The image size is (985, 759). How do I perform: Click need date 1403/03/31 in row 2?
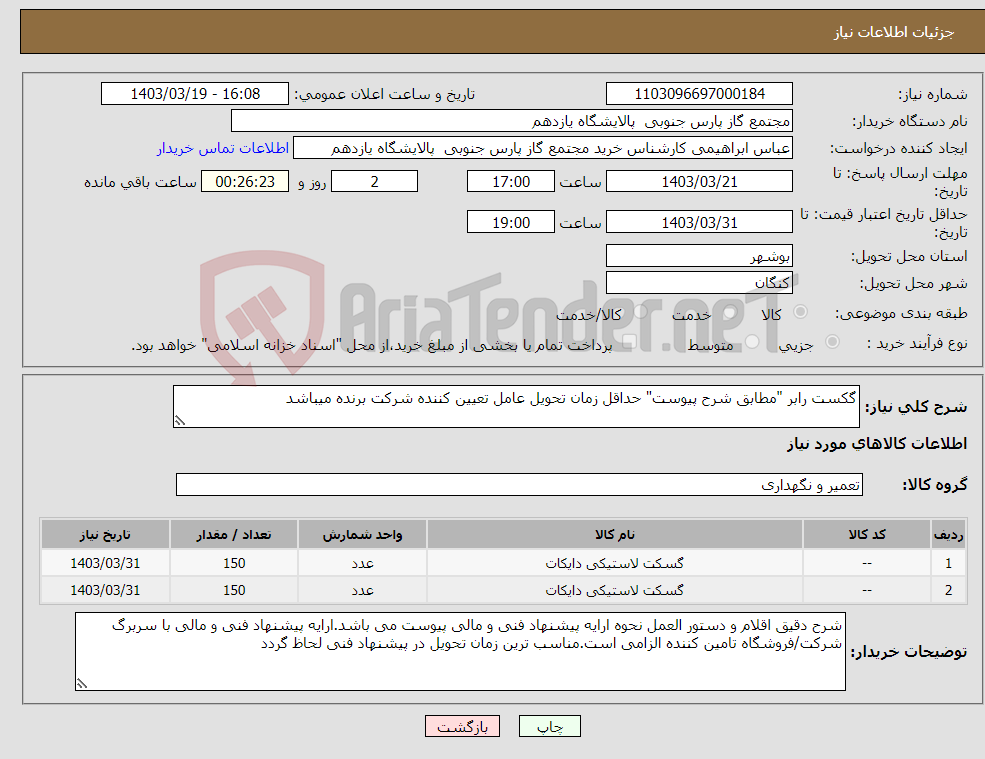coord(105,591)
